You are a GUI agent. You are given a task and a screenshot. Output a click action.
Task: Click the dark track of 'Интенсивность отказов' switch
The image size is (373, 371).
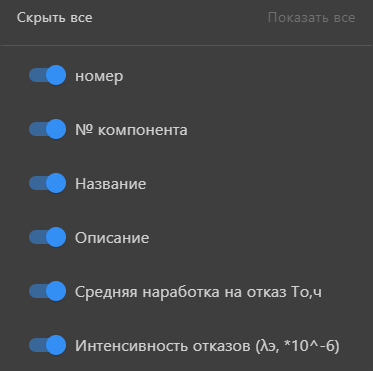[37, 345]
